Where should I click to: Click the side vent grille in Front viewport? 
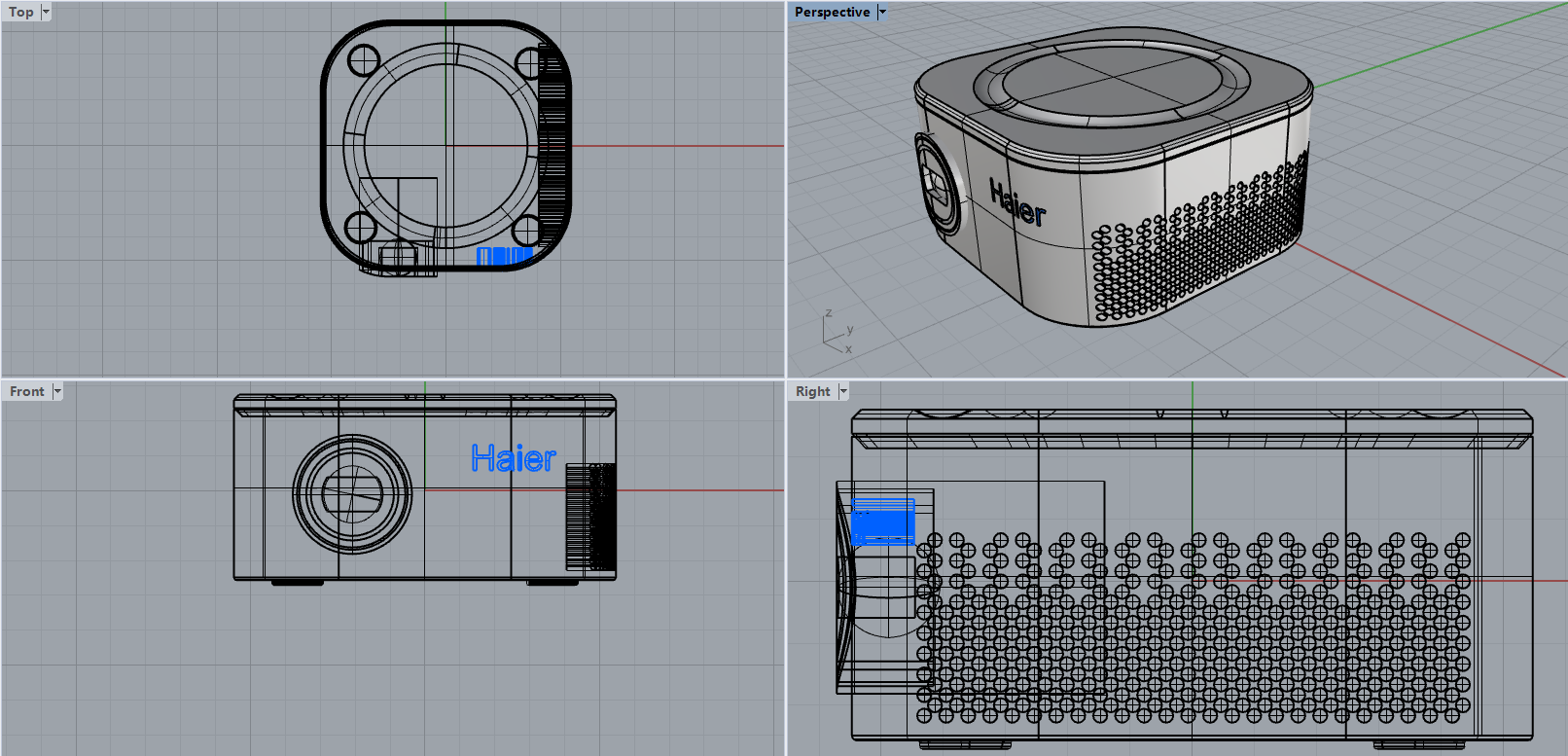[590, 516]
